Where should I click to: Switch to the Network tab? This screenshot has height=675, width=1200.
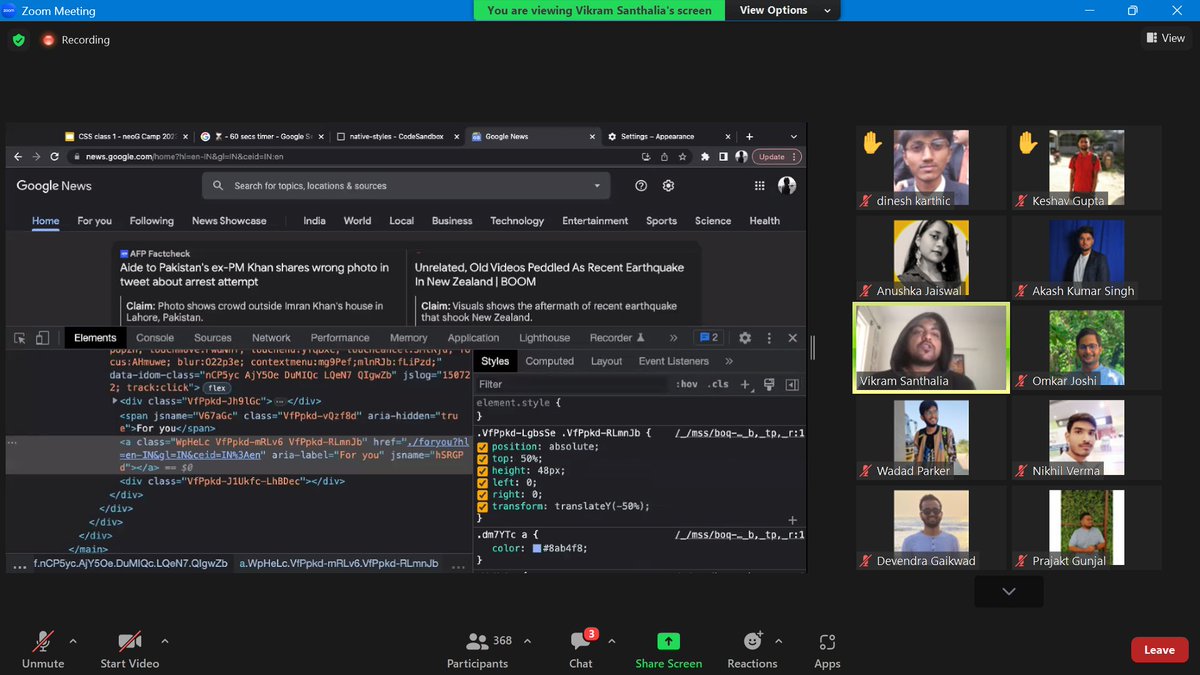pos(271,338)
